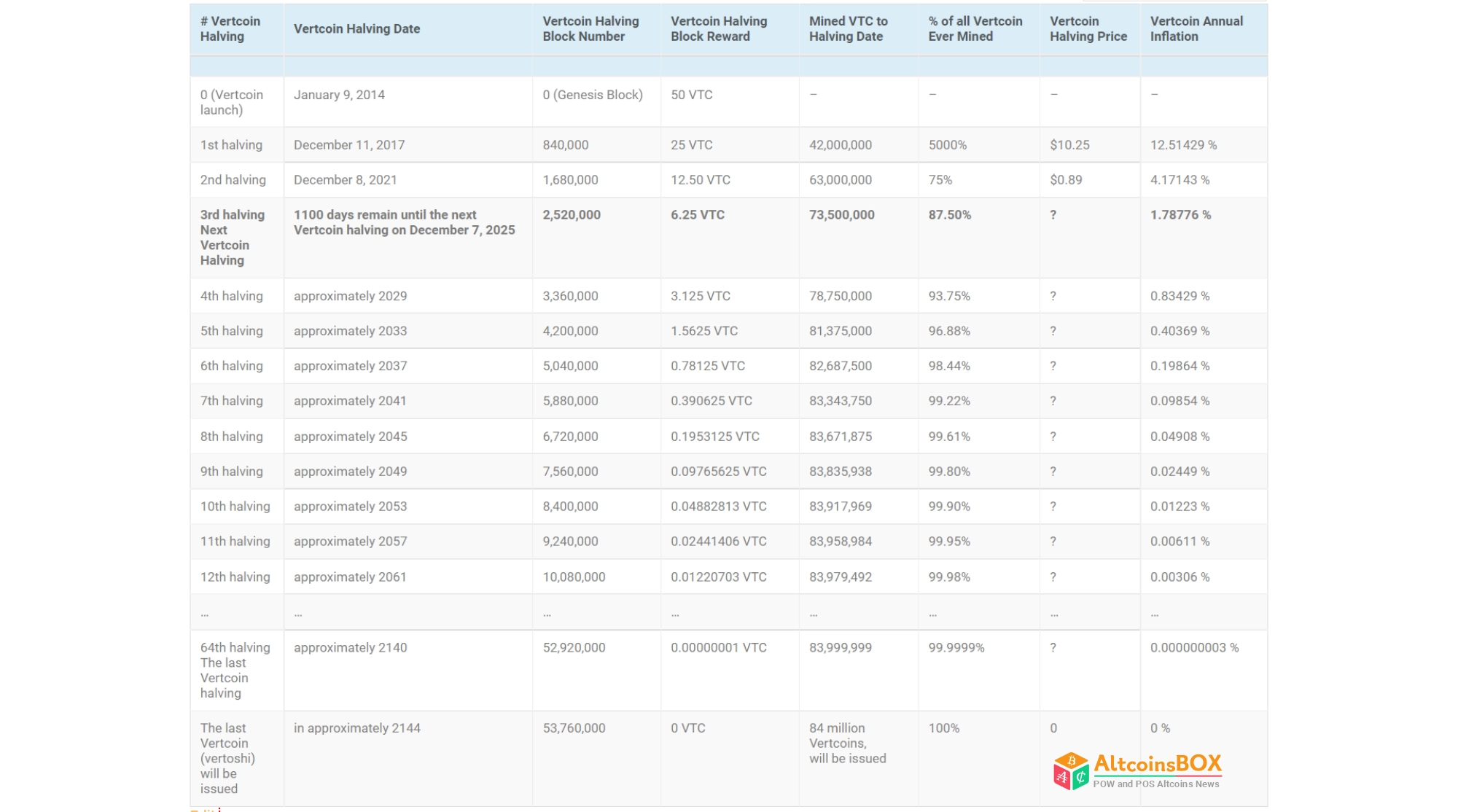Click the '# Vertcoin Halving' column header
Screen dimensions: 1458x812
click(x=230, y=29)
